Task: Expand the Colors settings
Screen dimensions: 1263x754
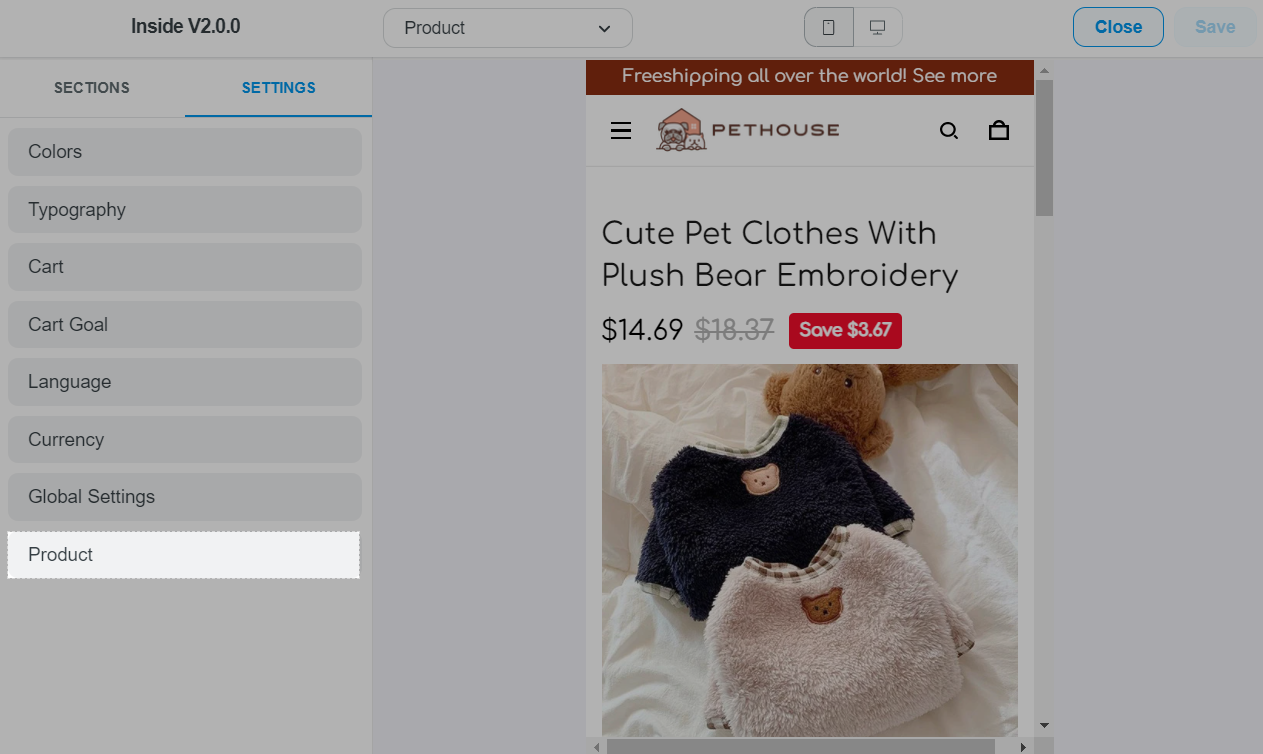Action: pyautogui.click(x=185, y=152)
